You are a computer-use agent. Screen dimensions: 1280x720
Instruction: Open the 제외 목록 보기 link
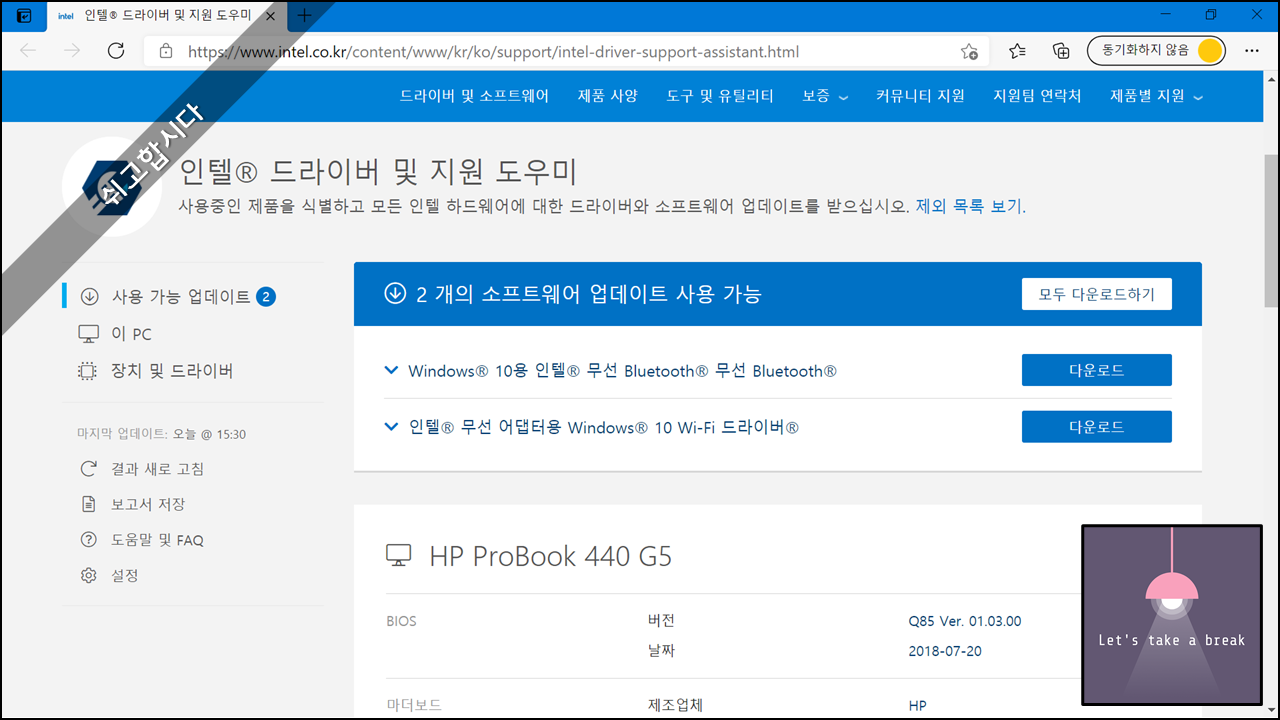click(971, 206)
